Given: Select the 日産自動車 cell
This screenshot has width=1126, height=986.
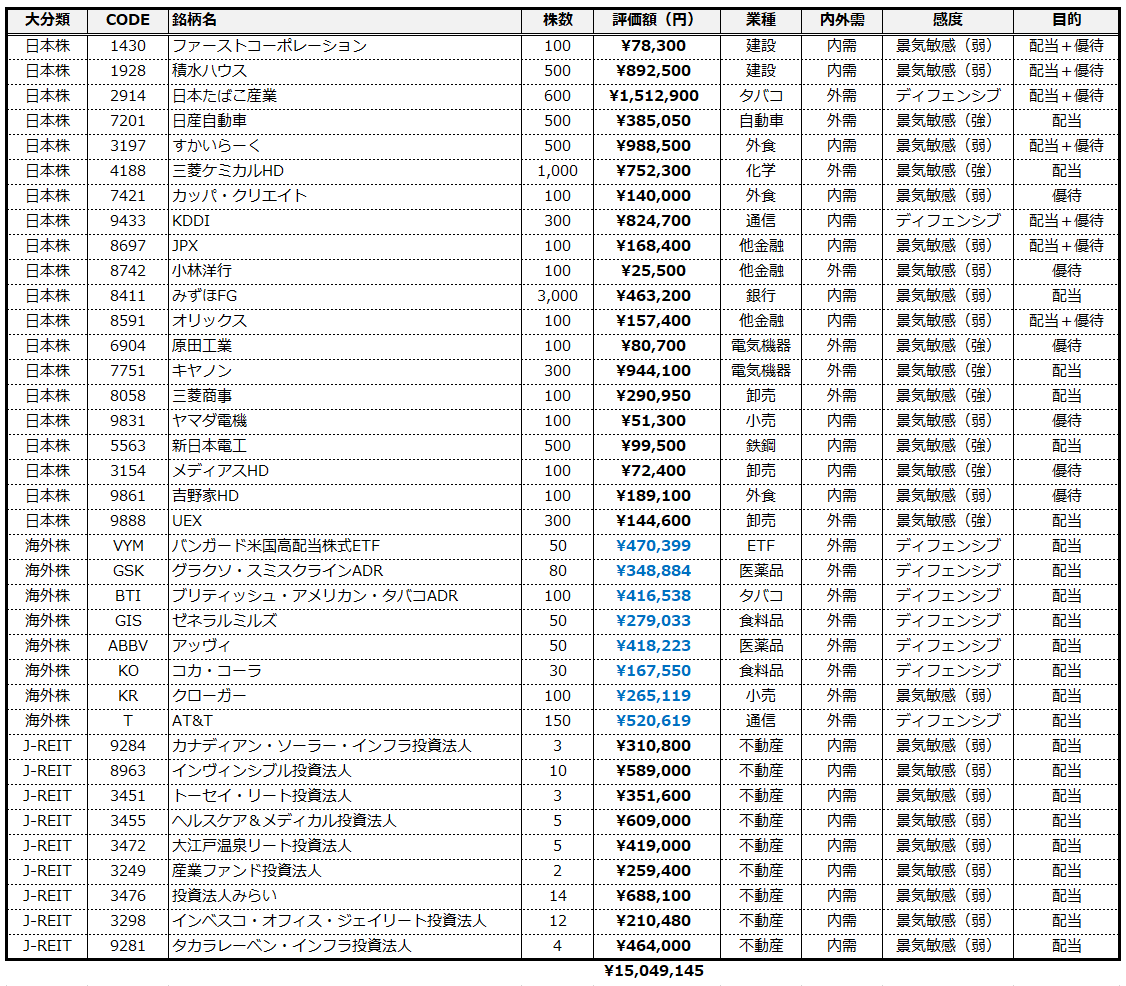Looking at the screenshot, I should click(345, 121).
